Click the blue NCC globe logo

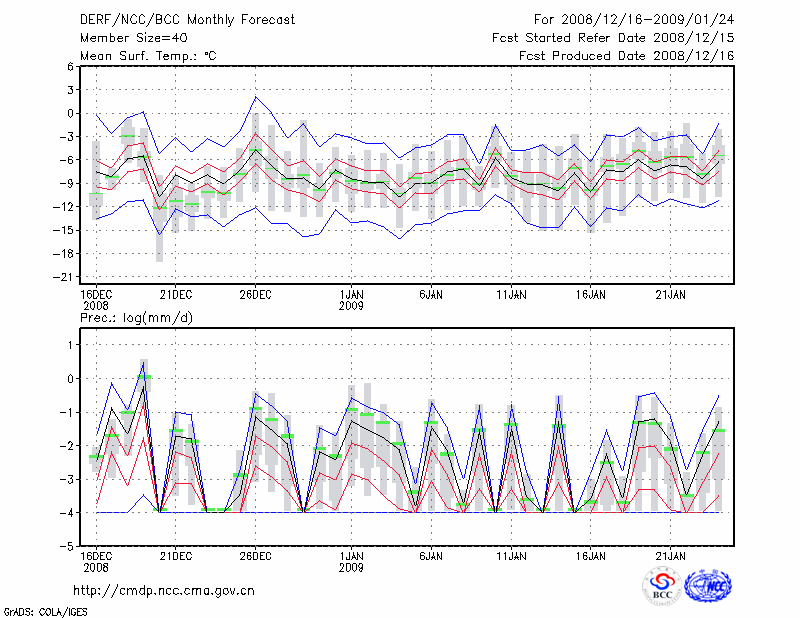(708, 585)
